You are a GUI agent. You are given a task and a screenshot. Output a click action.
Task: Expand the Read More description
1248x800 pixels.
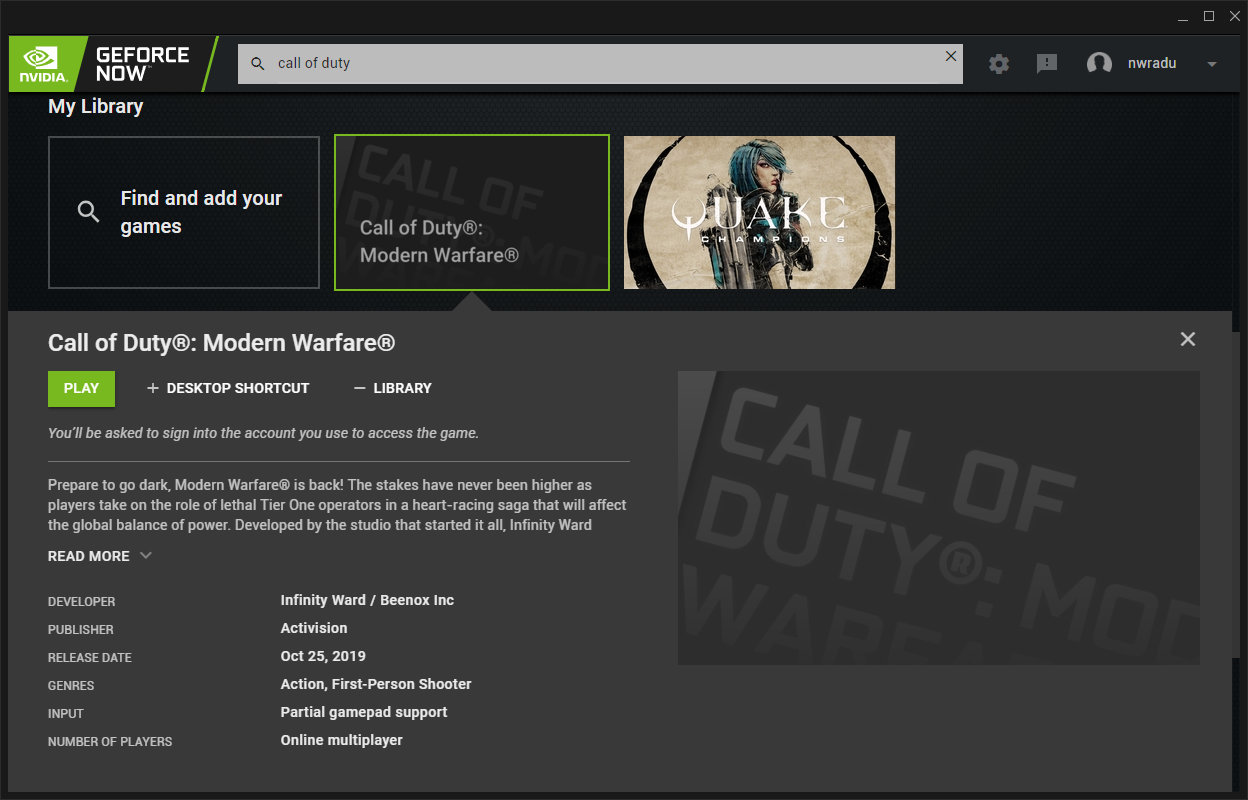(100, 556)
